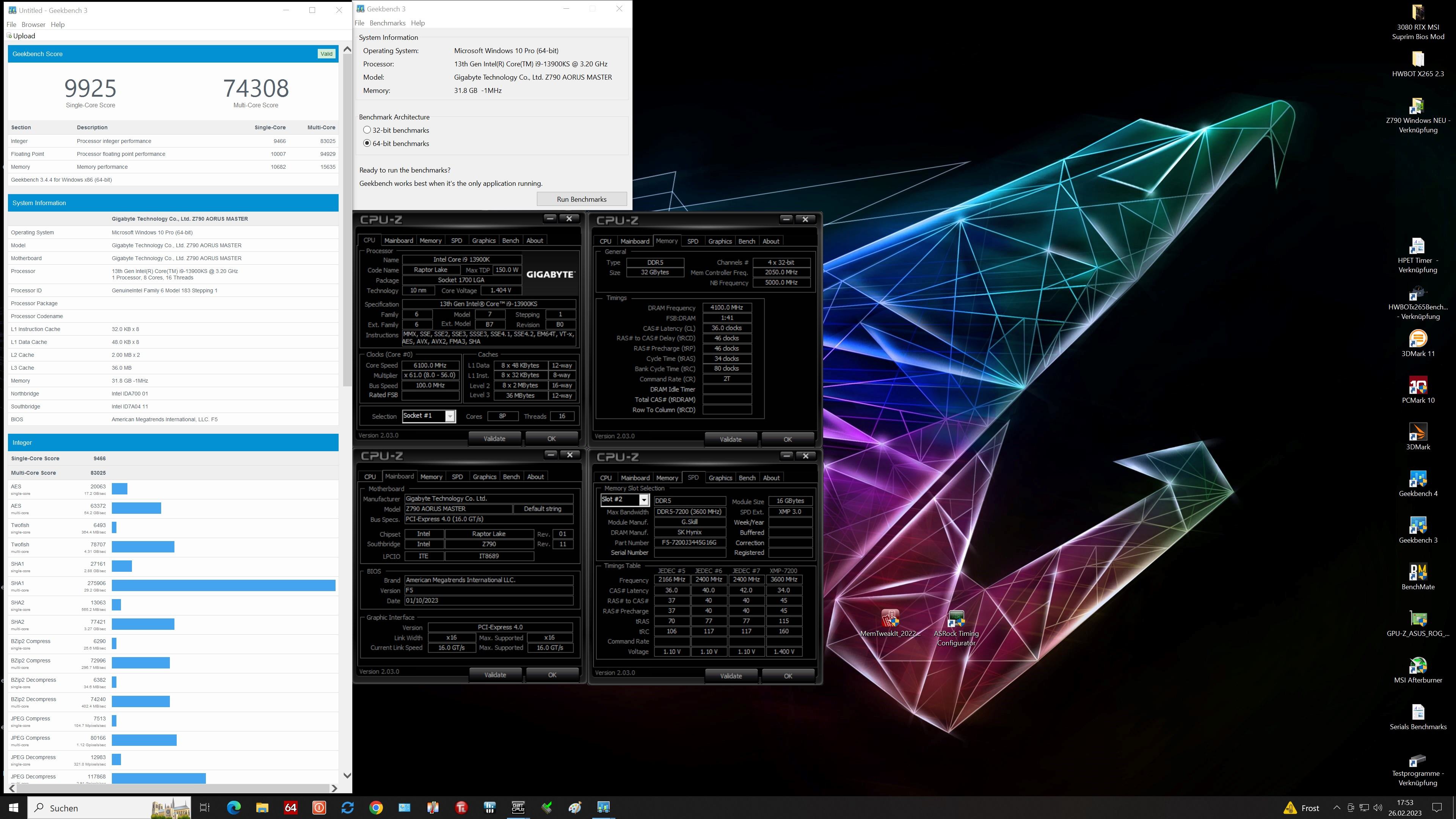The image size is (1456, 819).
Task: Click the Task View taskbar icon
Action: tap(205, 808)
